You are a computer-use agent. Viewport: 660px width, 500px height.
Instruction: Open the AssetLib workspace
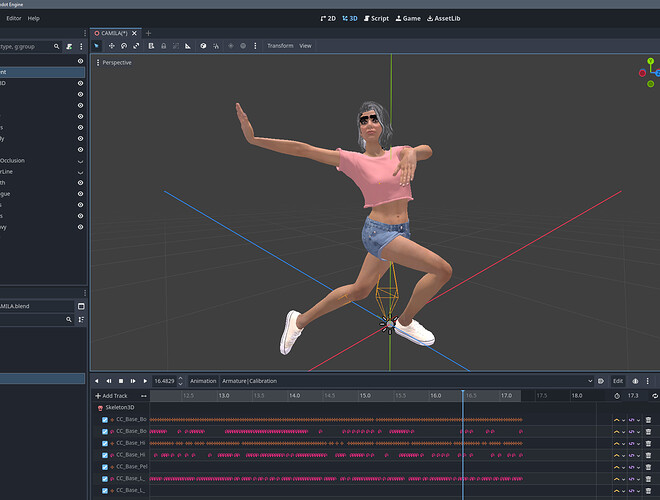pyautogui.click(x=444, y=19)
